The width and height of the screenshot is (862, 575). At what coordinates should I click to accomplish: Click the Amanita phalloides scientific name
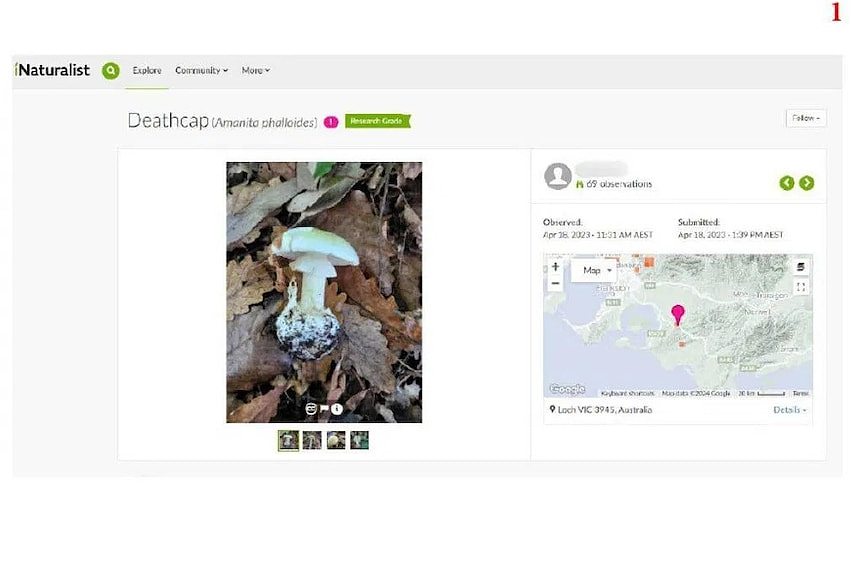264,123
